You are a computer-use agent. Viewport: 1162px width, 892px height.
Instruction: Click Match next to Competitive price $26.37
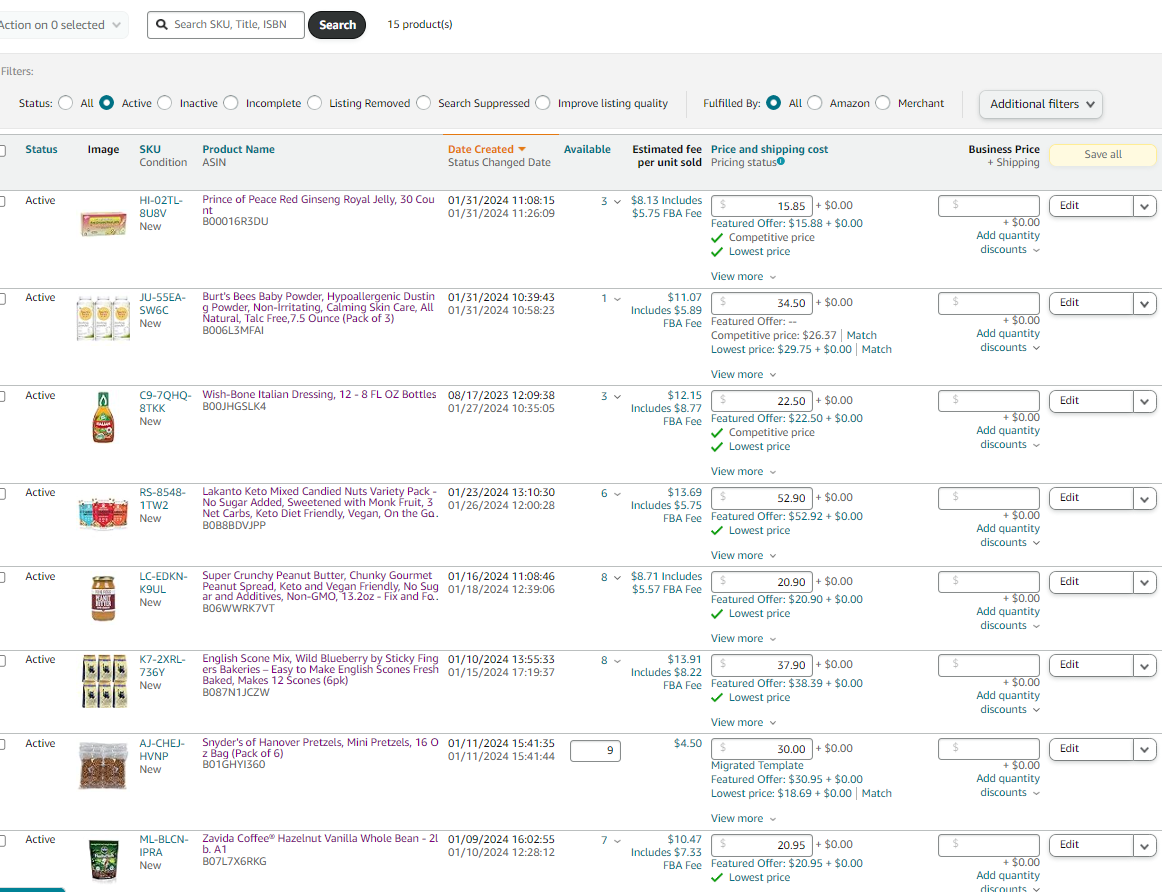coord(861,335)
